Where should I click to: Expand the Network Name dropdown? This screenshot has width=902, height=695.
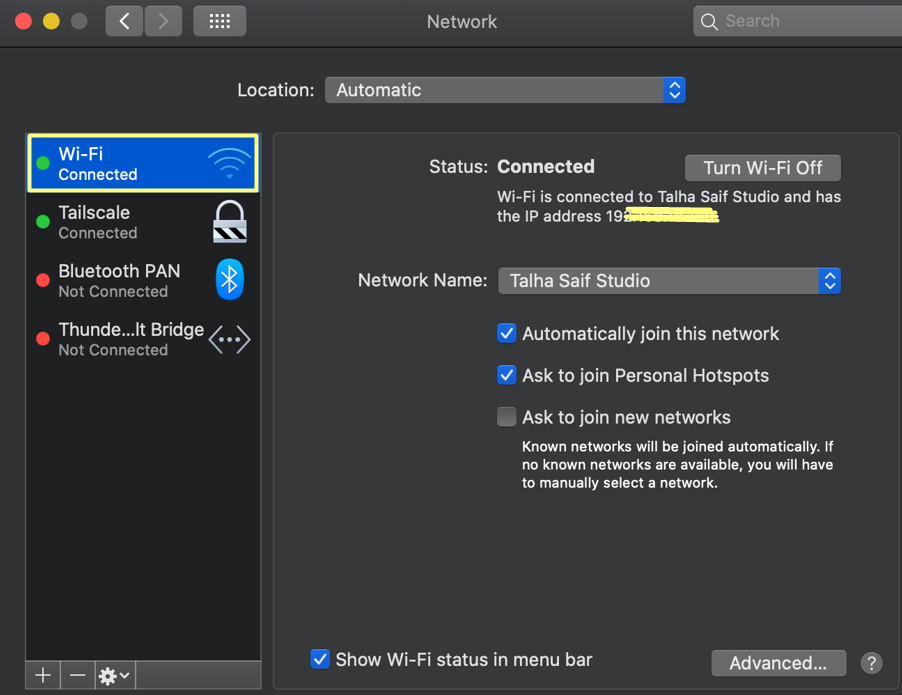(x=669, y=281)
